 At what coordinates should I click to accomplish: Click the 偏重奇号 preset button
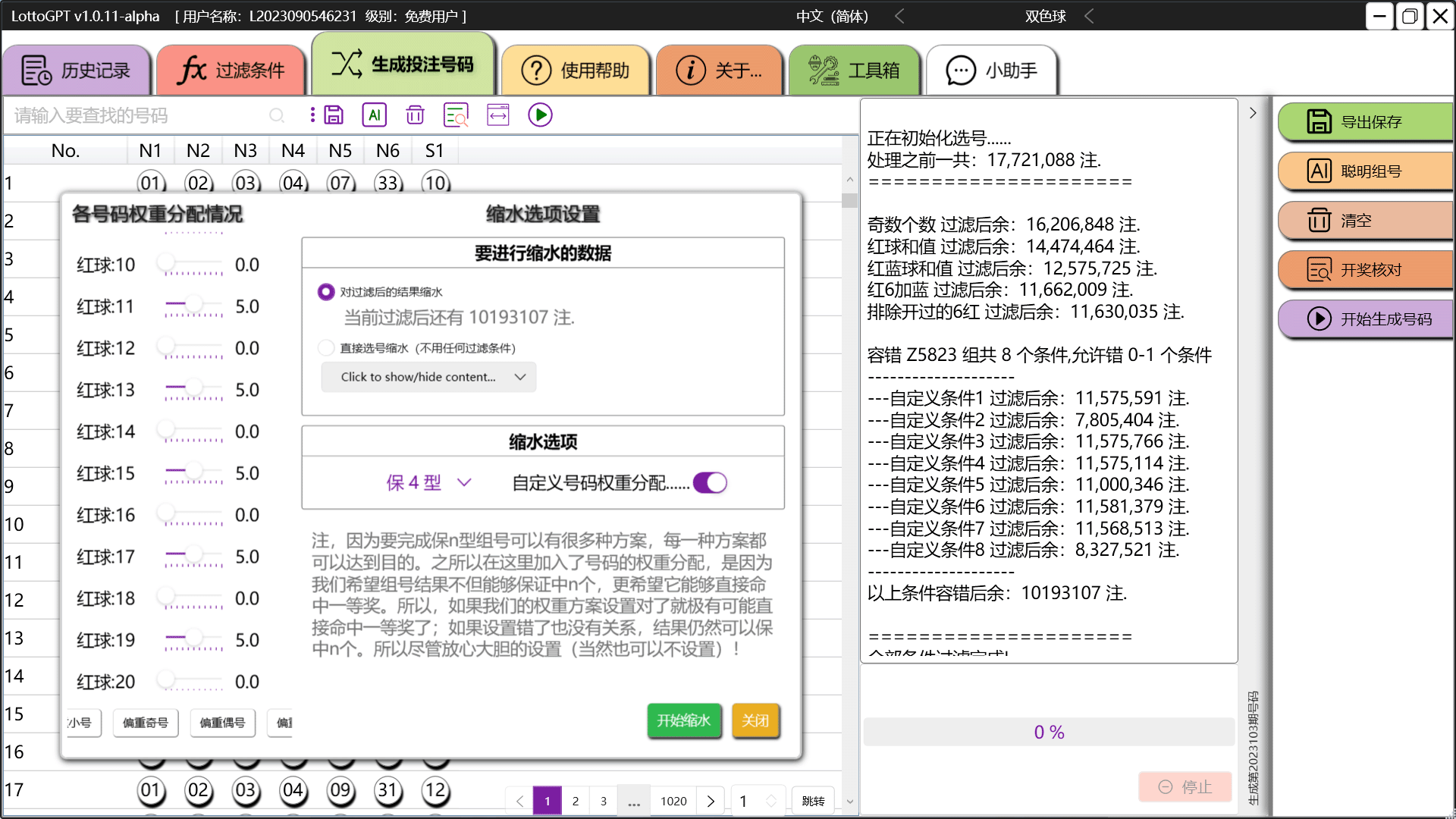[146, 723]
